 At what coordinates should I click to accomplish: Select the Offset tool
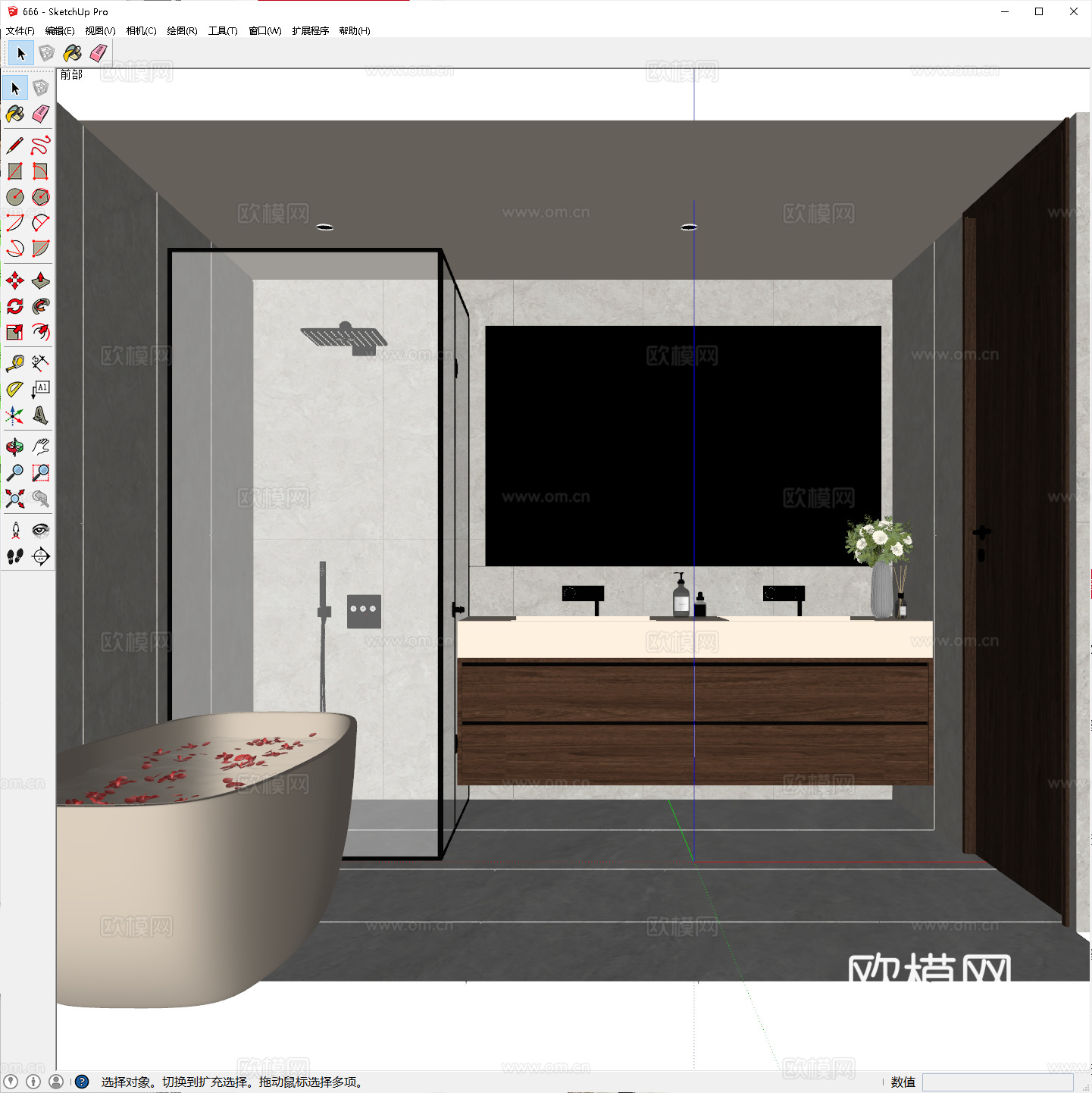pyautogui.click(x=41, y=332)
